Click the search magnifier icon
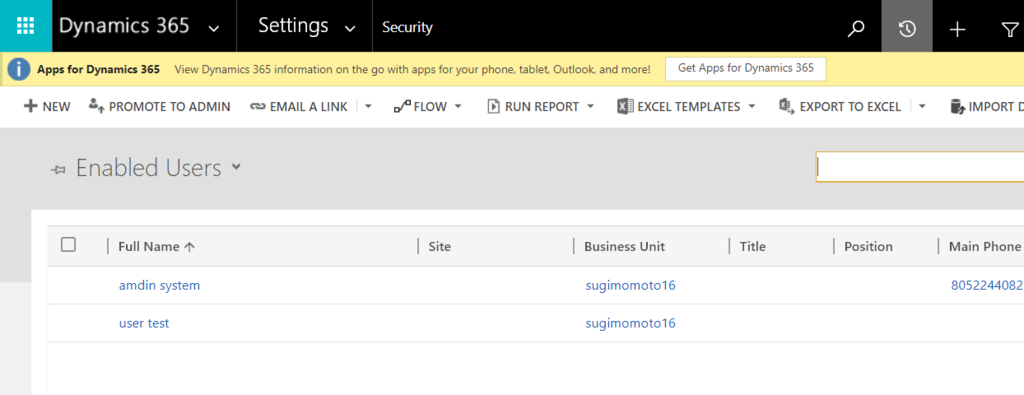This screenshot has width=1024, height=395. coord(856,28)
